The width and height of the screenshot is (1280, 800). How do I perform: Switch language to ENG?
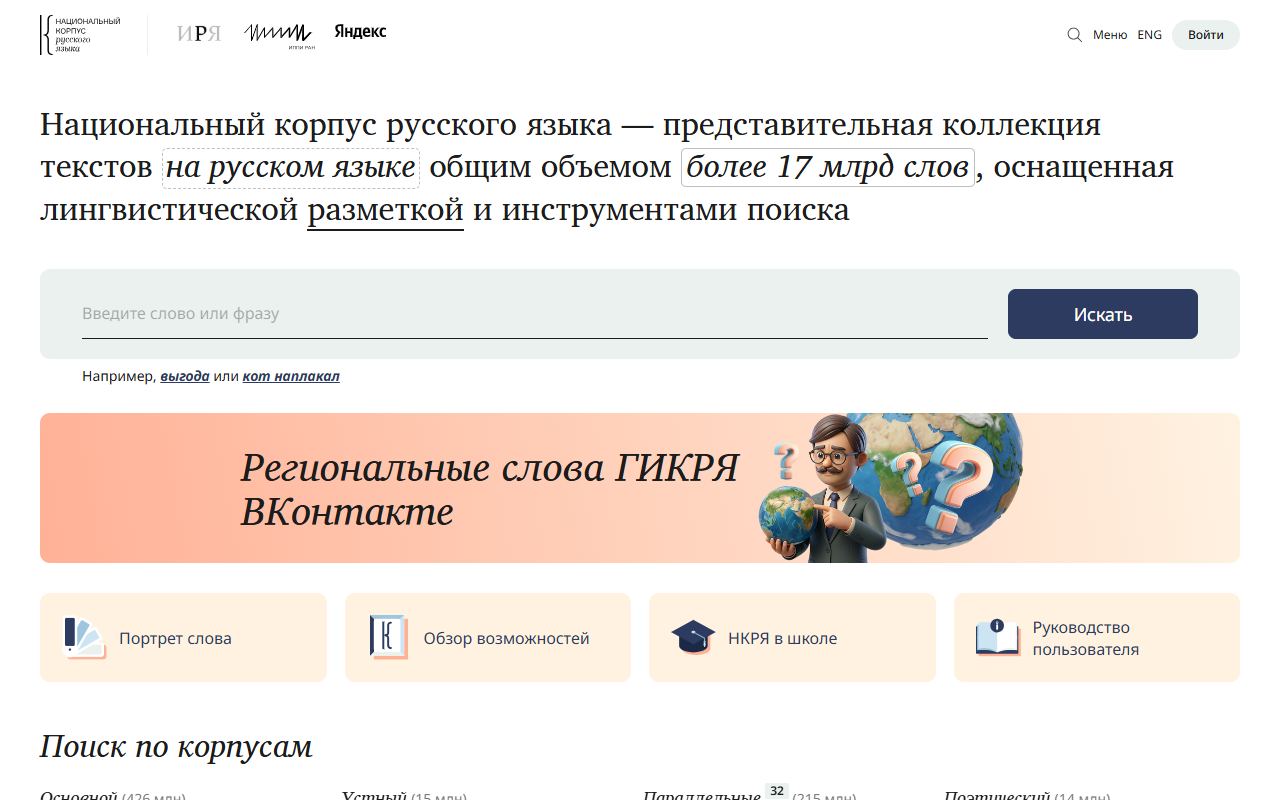1150,35
